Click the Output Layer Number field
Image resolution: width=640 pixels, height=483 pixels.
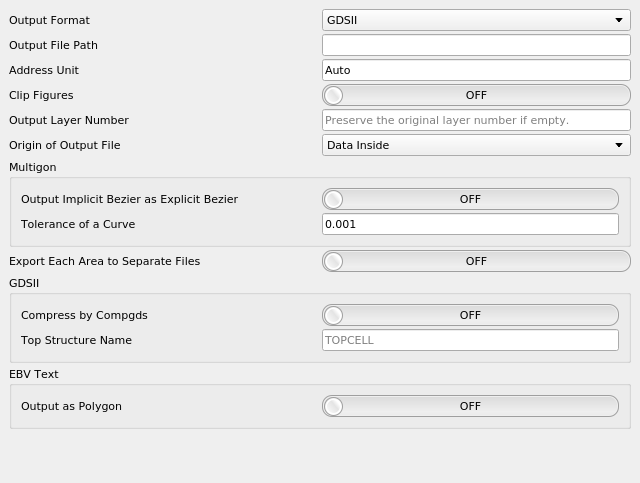point(476,120)
